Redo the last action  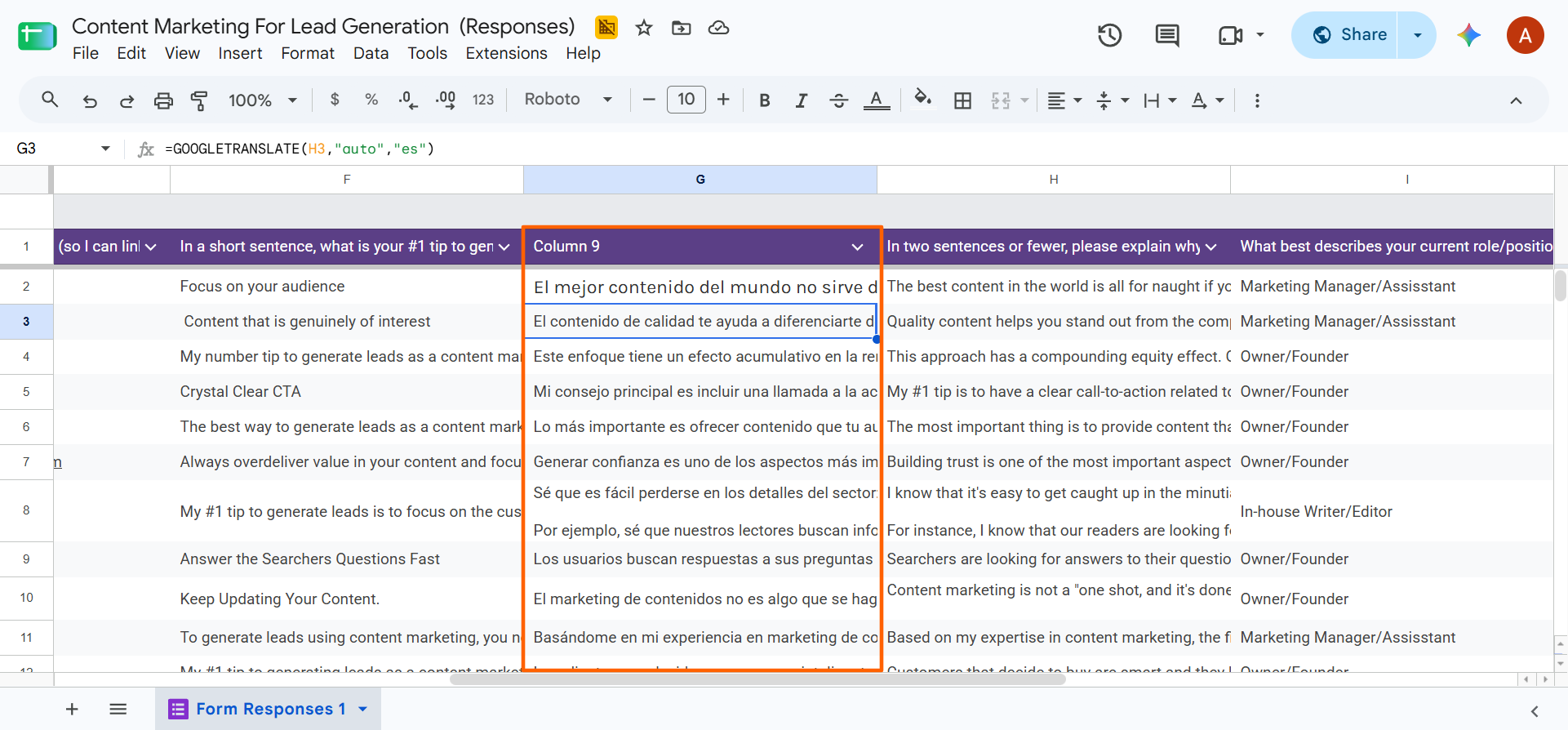[x=127, y=100]
